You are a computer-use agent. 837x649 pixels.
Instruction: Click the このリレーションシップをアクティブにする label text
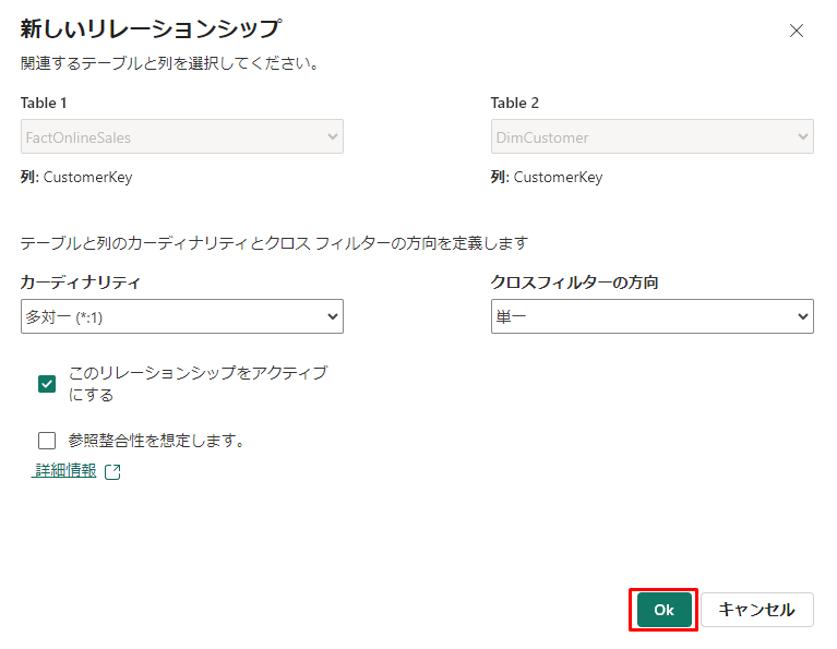(197, 384)
